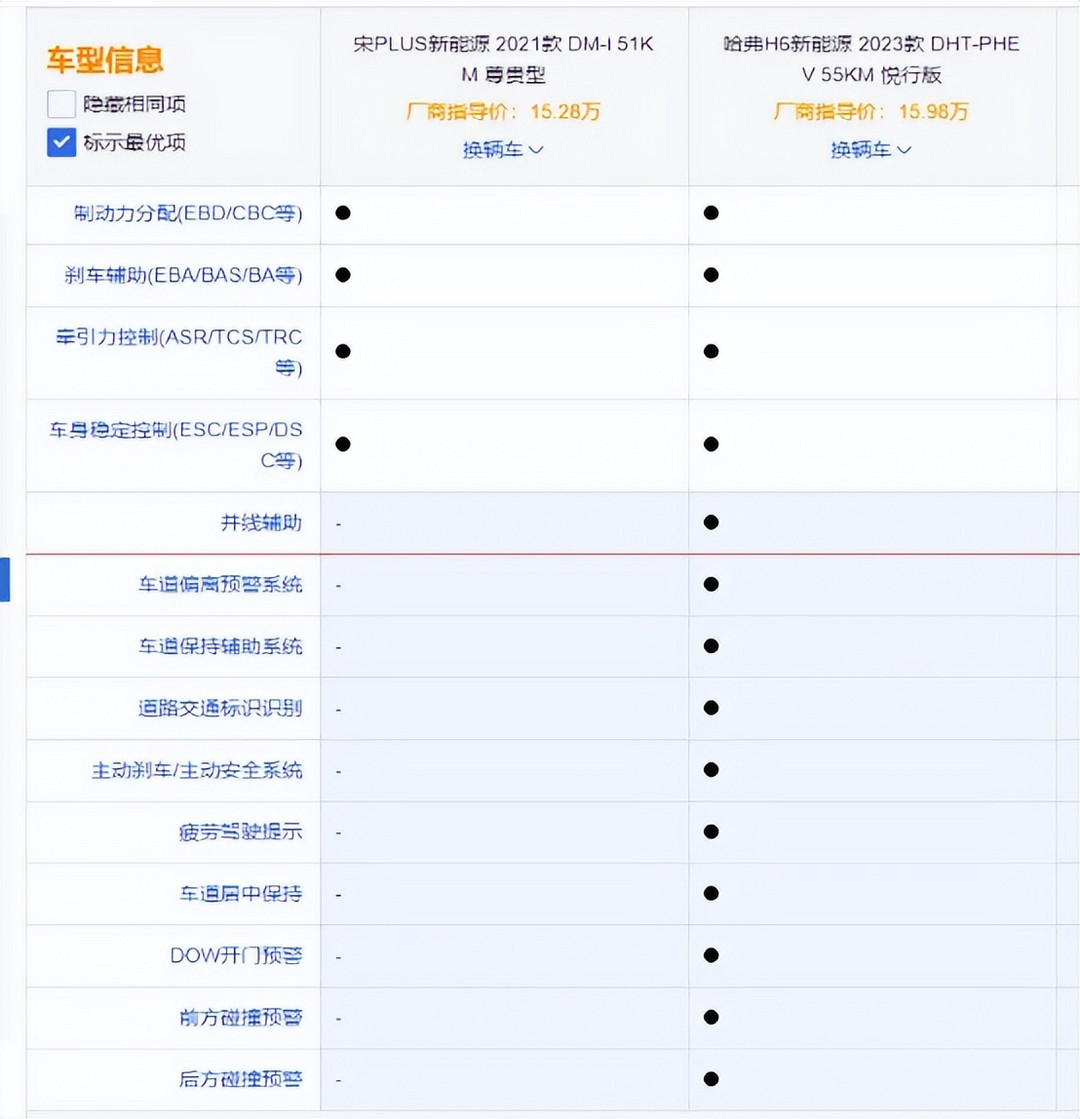Click the 主动刹车/主动安全系统 row label

click(197, 770)
